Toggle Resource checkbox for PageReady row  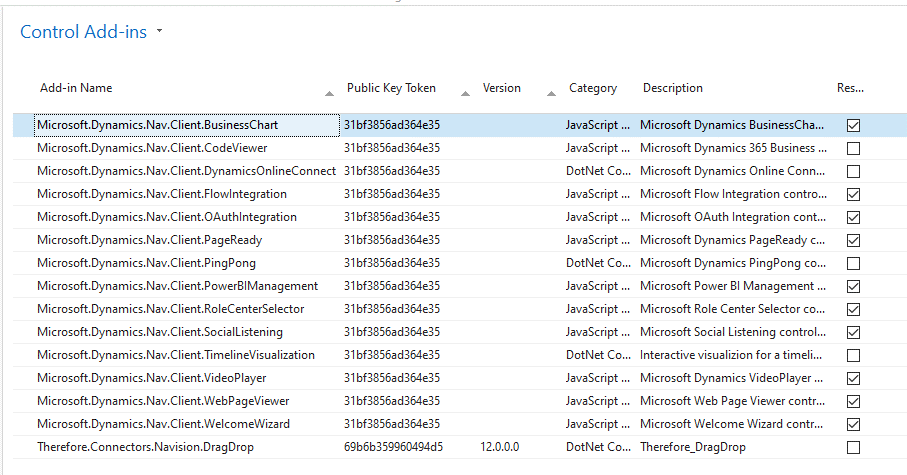[853, 241]
